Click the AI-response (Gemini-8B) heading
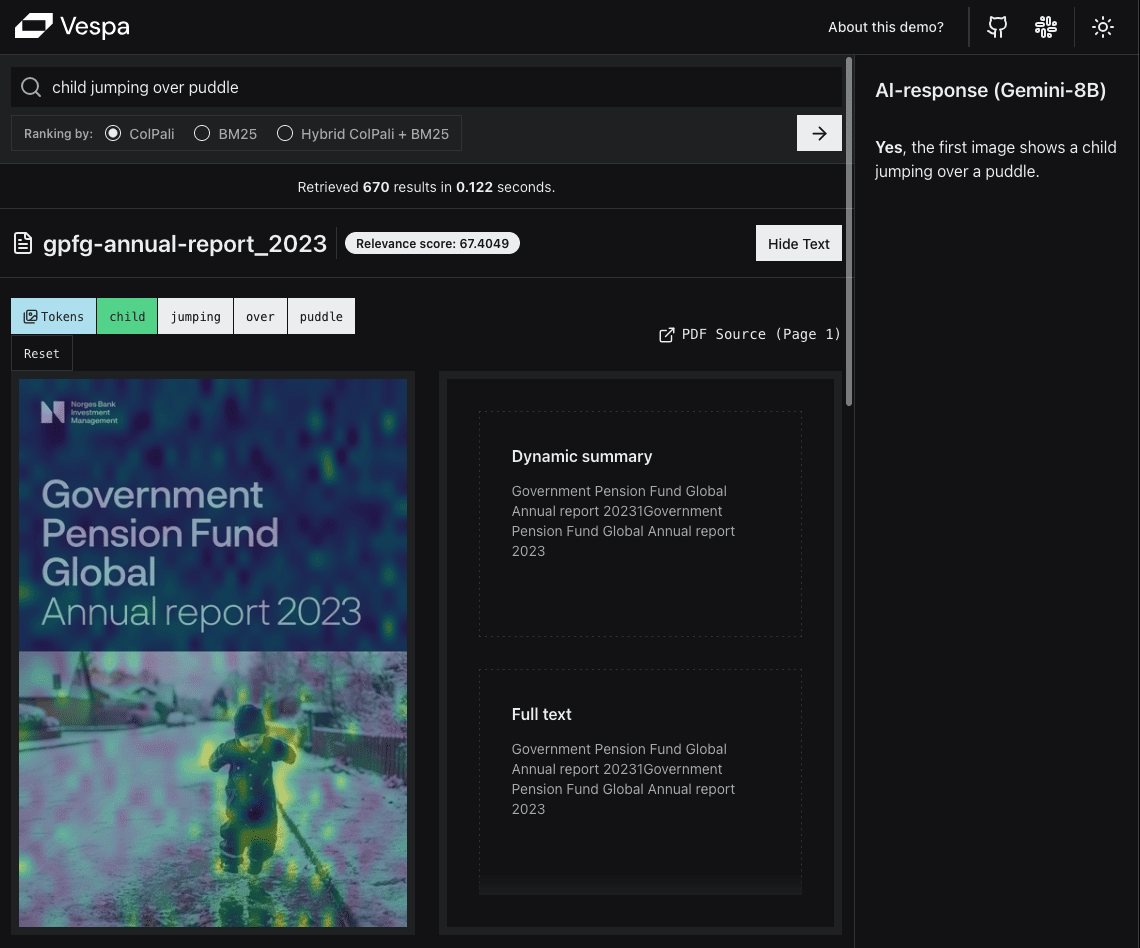Screen dimensions: 1140x948 pos(990,90)
